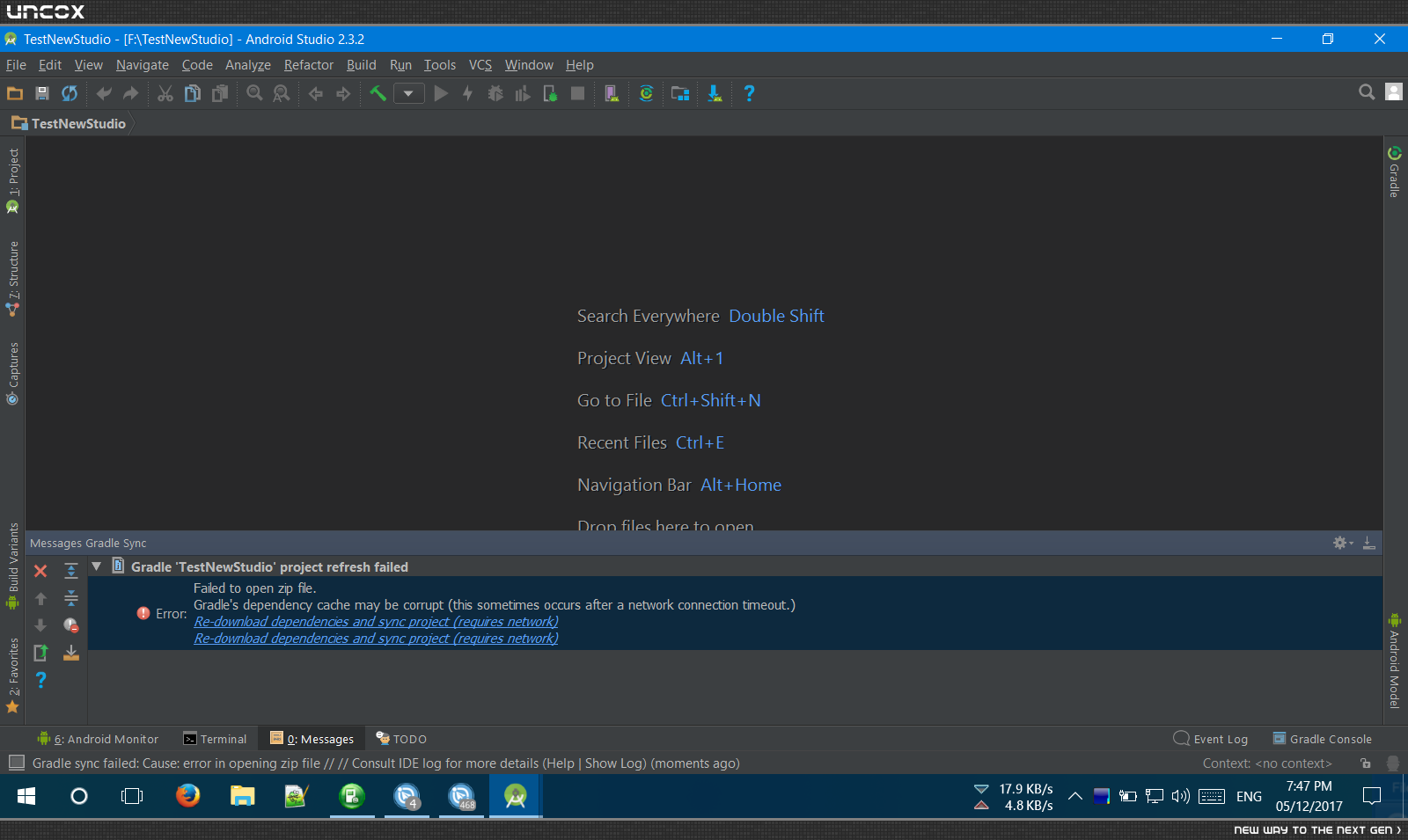Collapse all messages in Gradle Sync panel
This screenshot has height=840, width=1408.
click(x=71, y=598)
